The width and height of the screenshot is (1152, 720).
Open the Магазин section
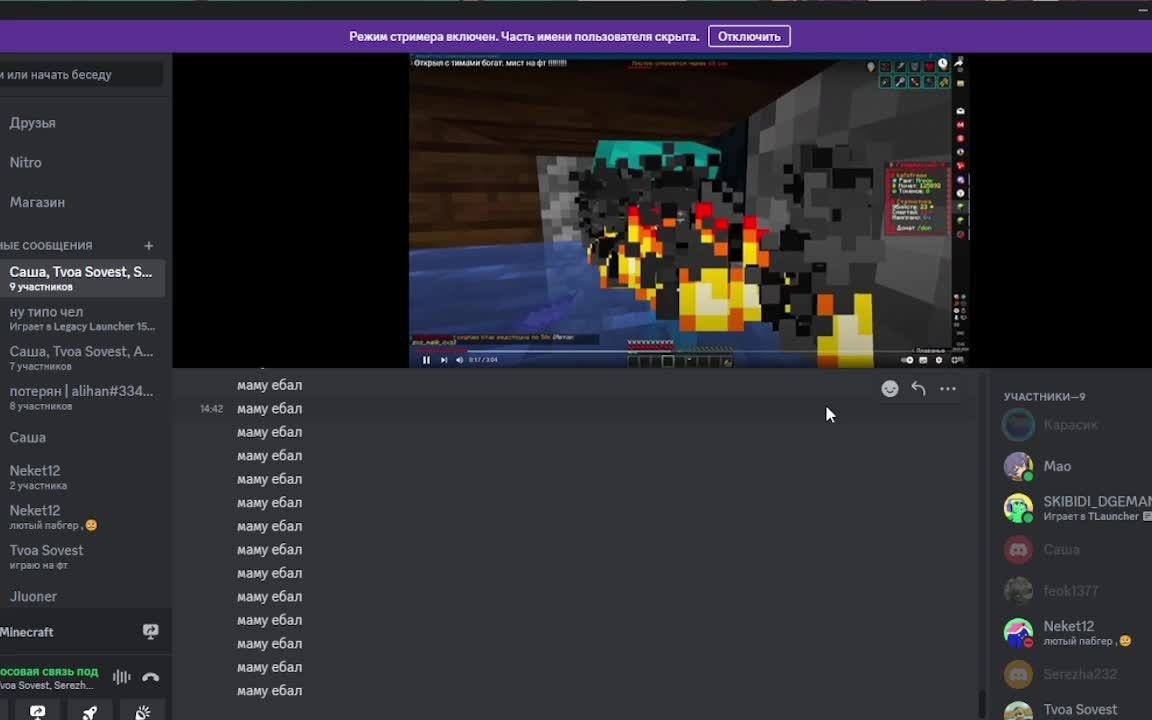pos(82,202)
